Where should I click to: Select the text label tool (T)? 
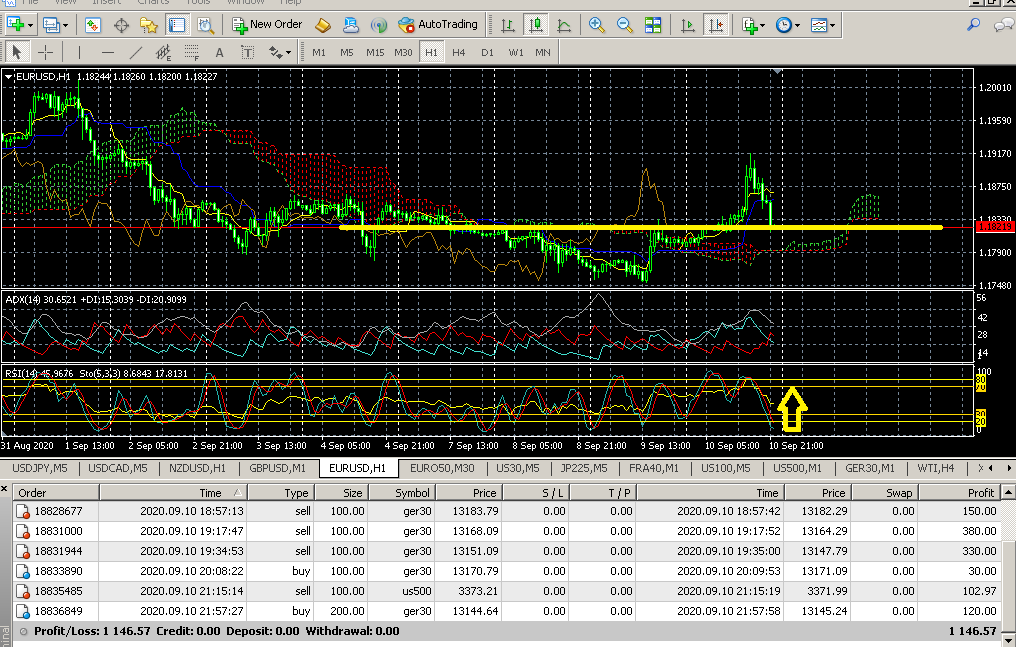[x=248, y=52]
